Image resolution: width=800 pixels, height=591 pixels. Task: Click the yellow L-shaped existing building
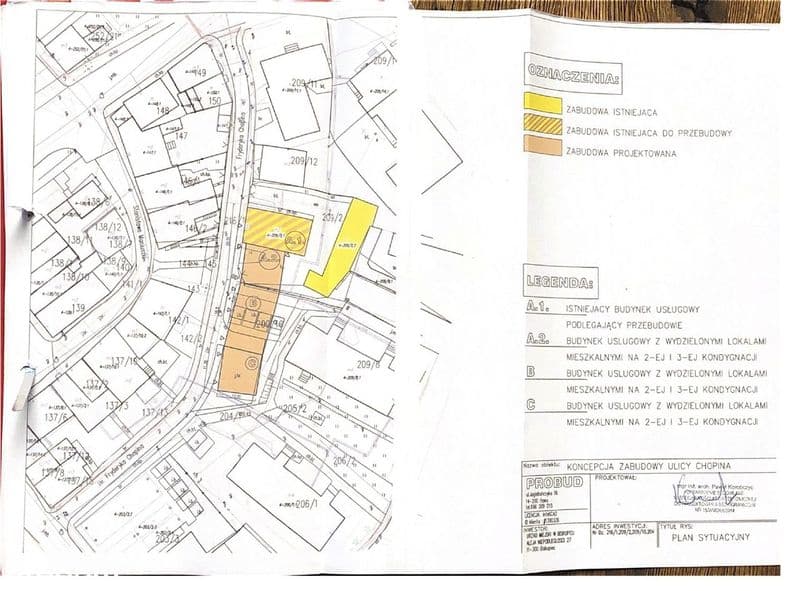[x=342, y=247]
